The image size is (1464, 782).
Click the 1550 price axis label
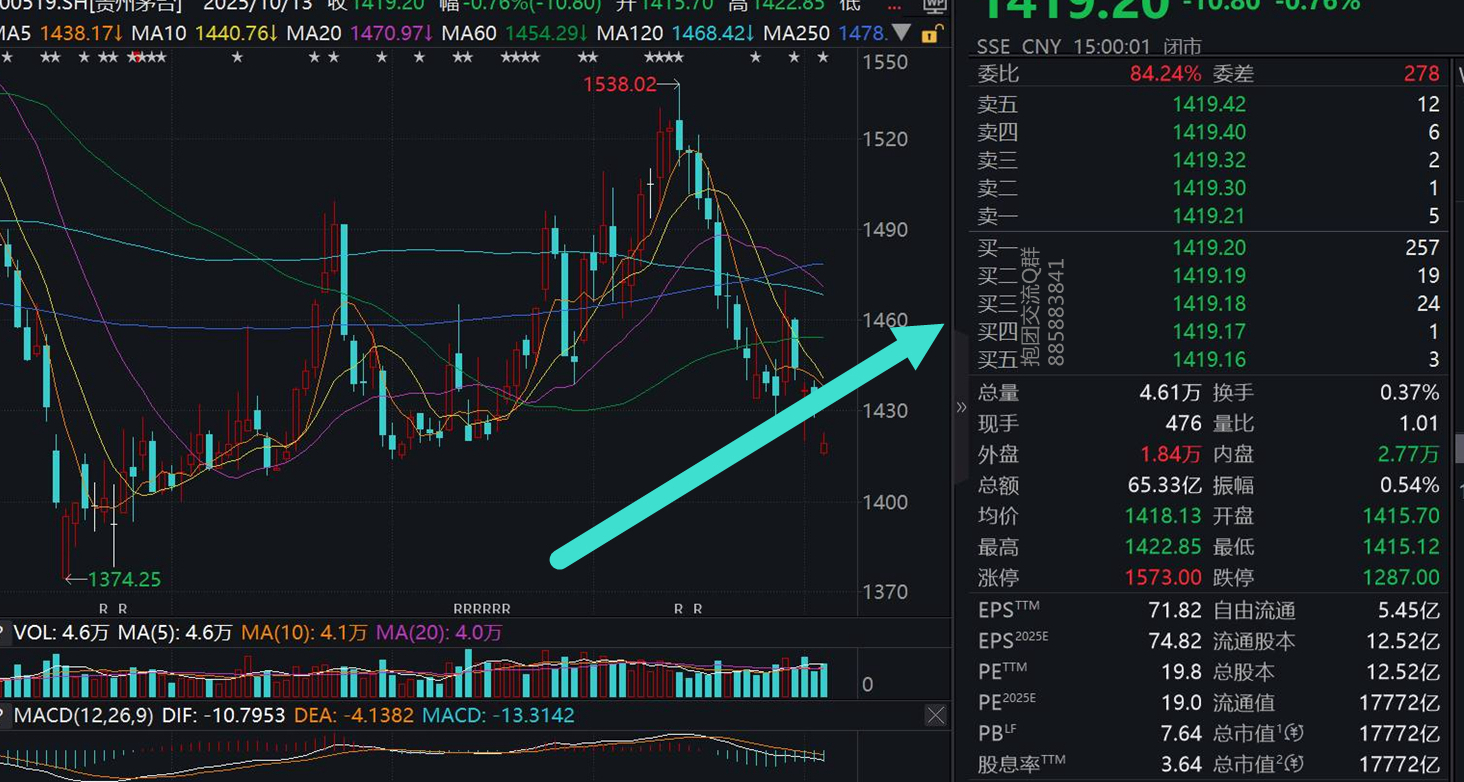(885, 62)
